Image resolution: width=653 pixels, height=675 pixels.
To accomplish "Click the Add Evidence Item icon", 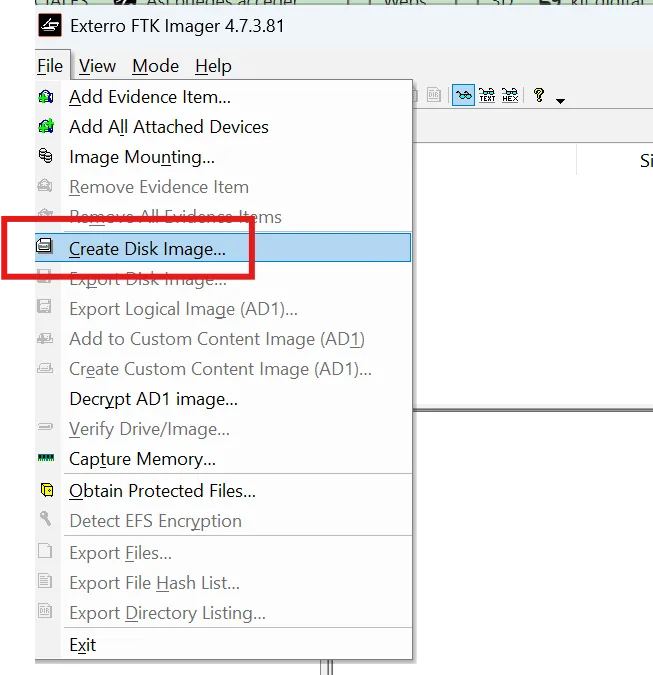I will click(x=46, y=97).
